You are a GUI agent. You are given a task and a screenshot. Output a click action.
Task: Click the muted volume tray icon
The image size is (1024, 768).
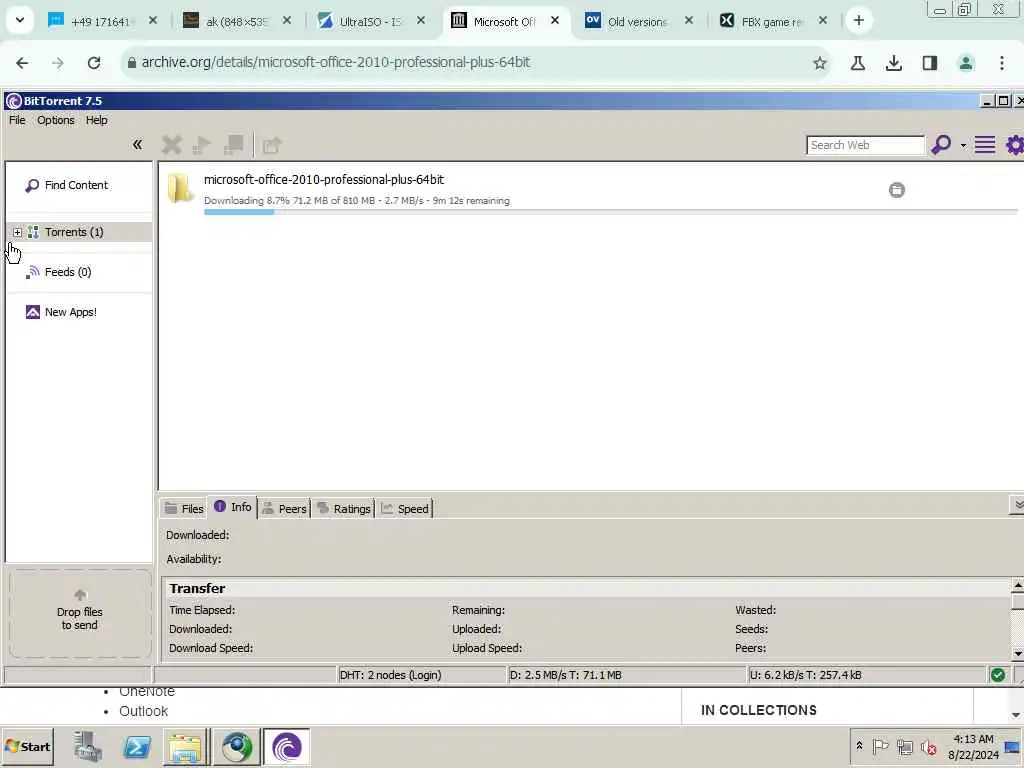[928, 746]
